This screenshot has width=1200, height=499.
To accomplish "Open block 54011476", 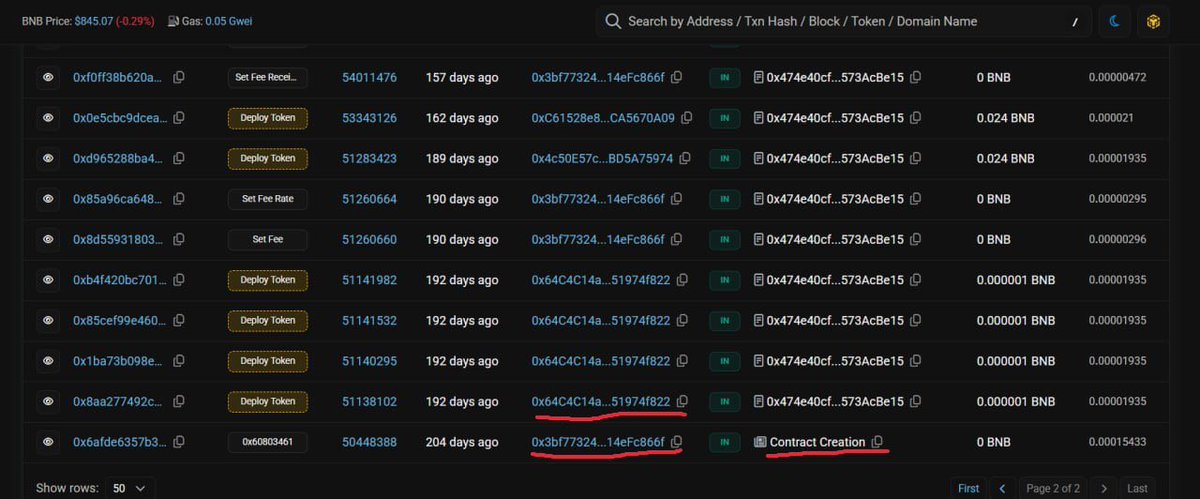I will tap(369, 77).
